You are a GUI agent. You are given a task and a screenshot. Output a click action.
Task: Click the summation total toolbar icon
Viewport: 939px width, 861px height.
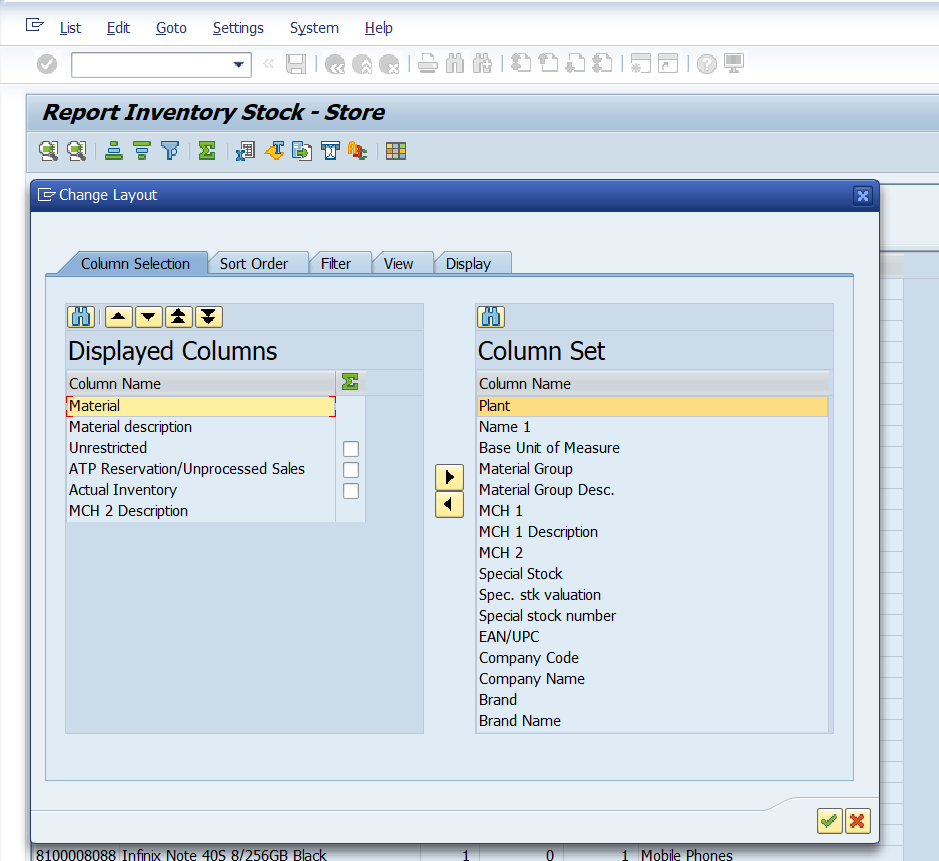click(207, 151)
